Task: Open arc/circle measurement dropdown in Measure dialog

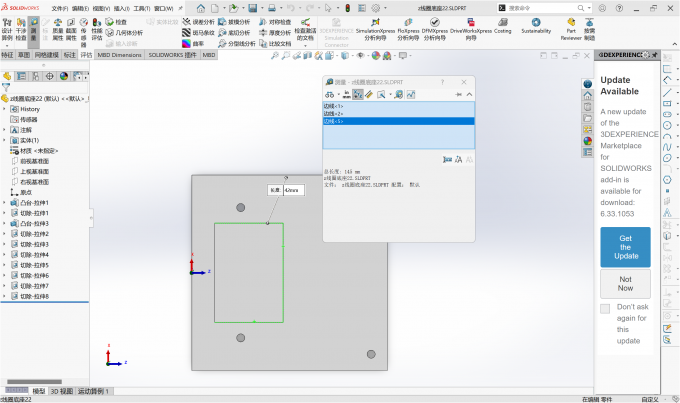Action: tap(339, 95)
